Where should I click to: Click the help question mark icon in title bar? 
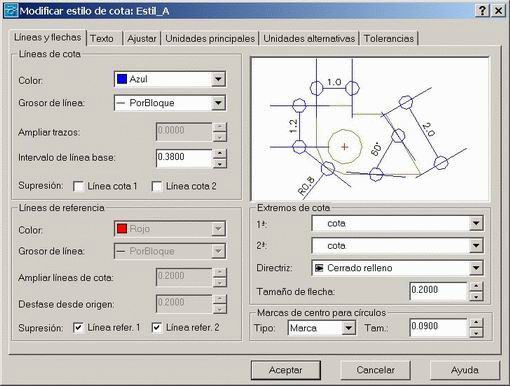pos(482,11)
